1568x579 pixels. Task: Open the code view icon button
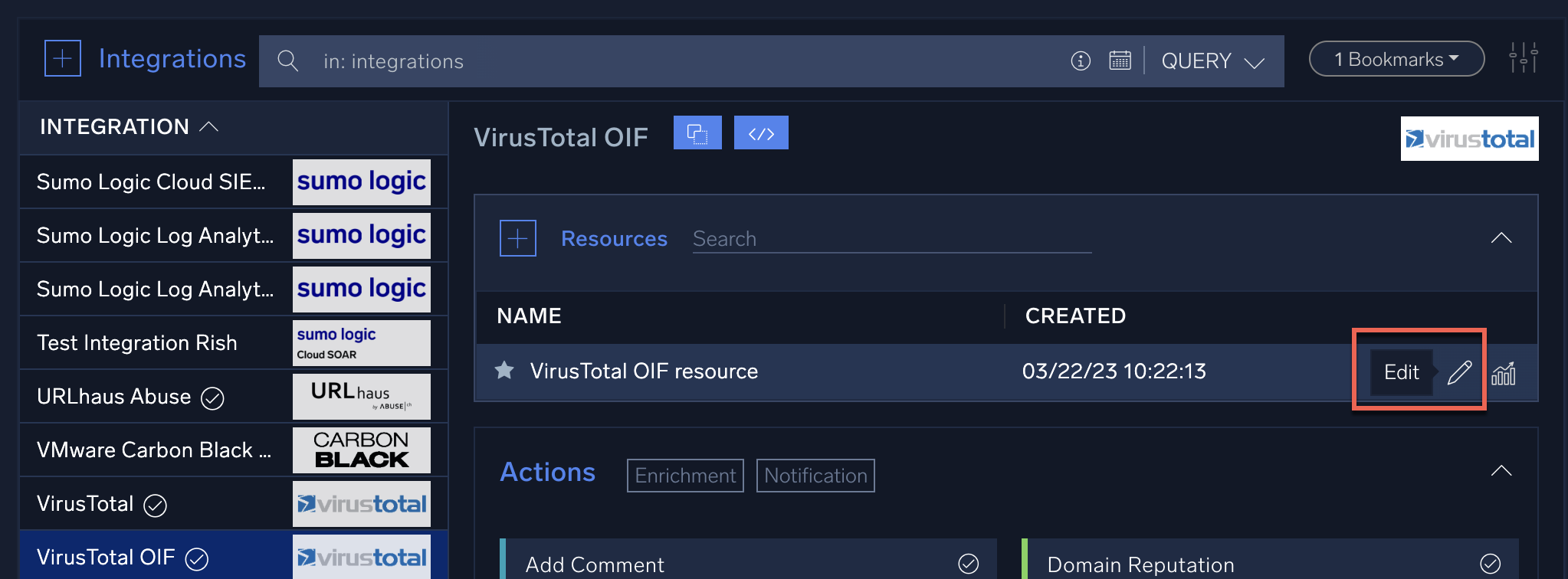click(x=760, y=133)
